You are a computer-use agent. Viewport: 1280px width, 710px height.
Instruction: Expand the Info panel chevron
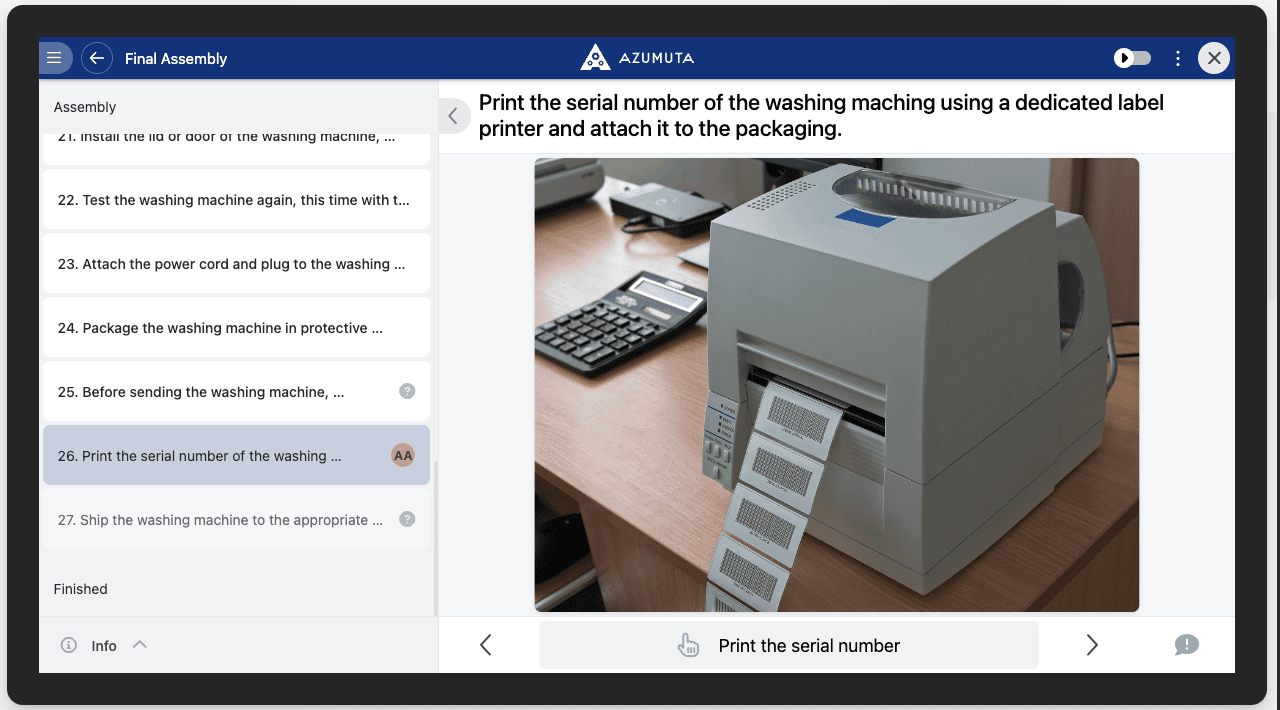click(140, 645)
